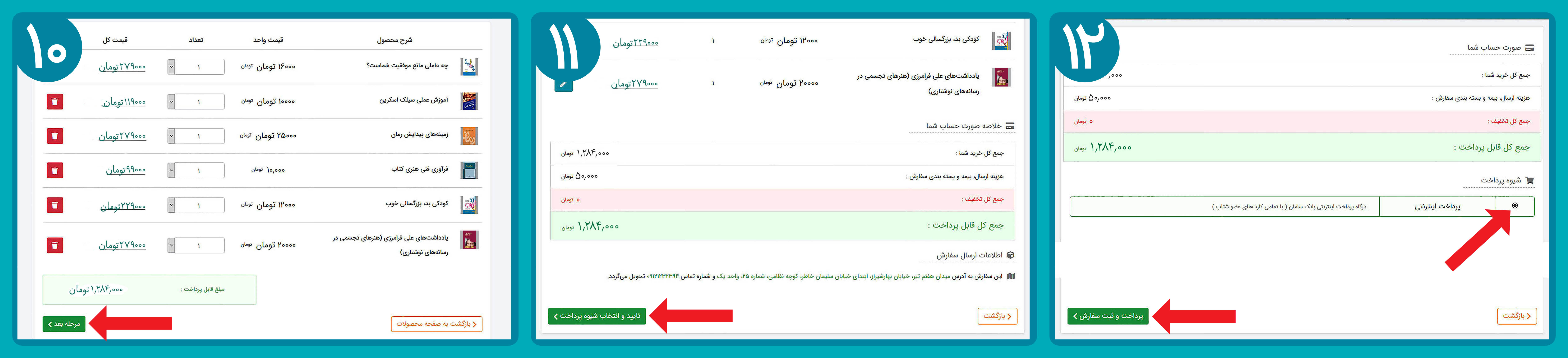Image resolution: width=1568 pixels, height=358 pixels.
Task: Click ۲۷۹۰۰۰ price link of چه عاملی row
Action: click(122, 67)
